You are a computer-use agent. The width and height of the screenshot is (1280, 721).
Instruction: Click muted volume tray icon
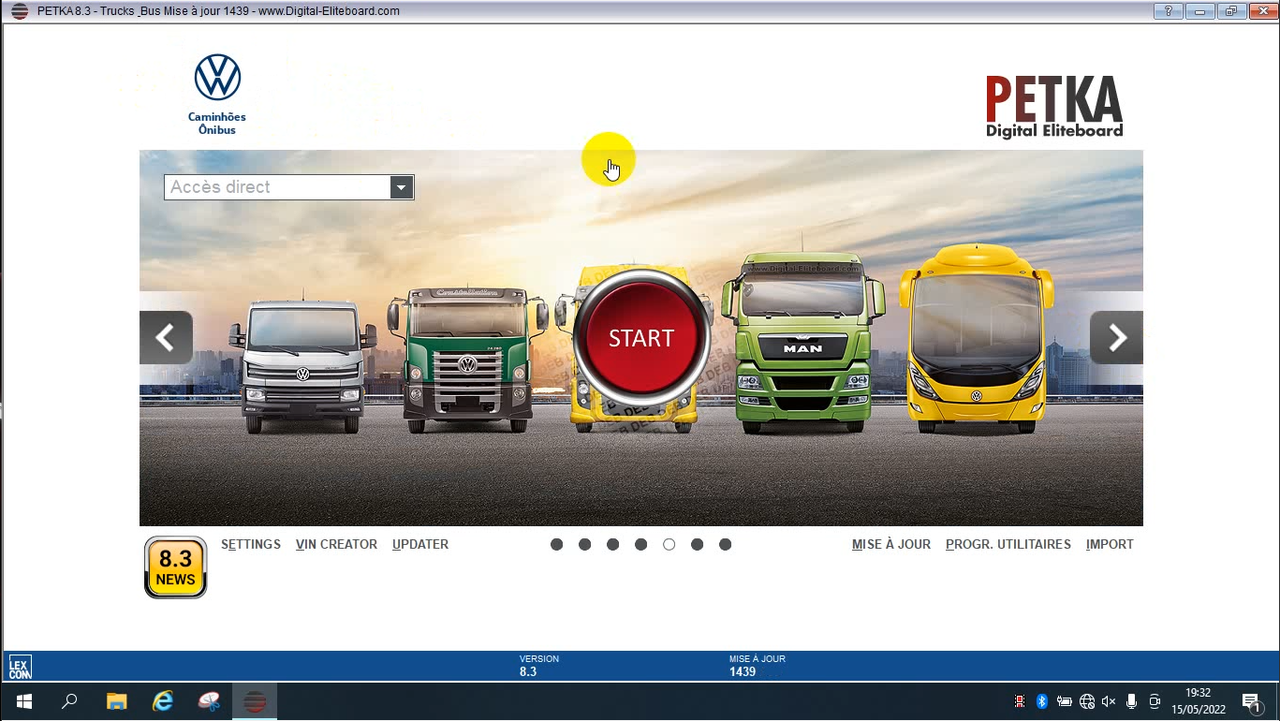(x=1108, y=702)
